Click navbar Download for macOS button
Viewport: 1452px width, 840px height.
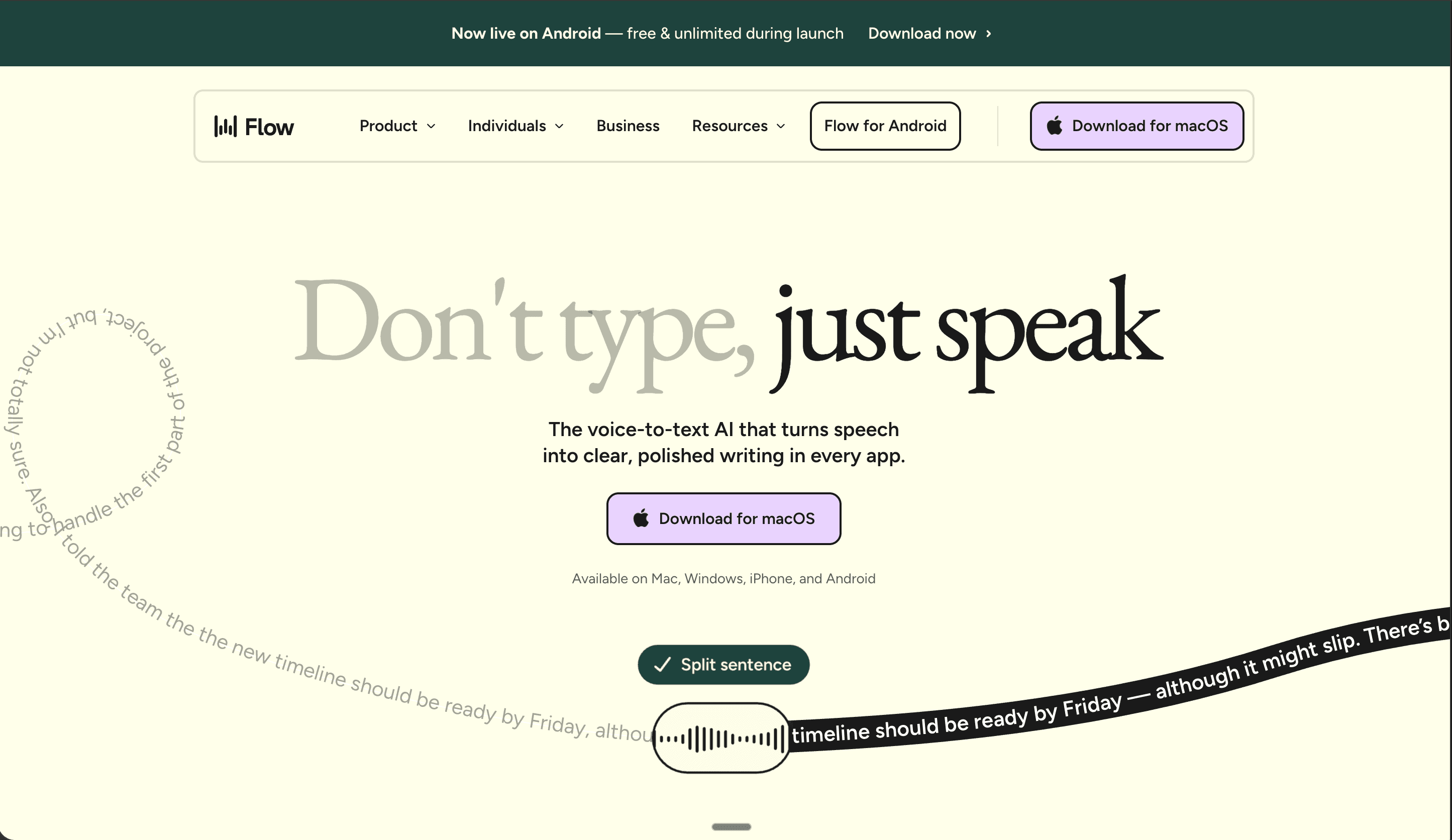coord(1136,126)
